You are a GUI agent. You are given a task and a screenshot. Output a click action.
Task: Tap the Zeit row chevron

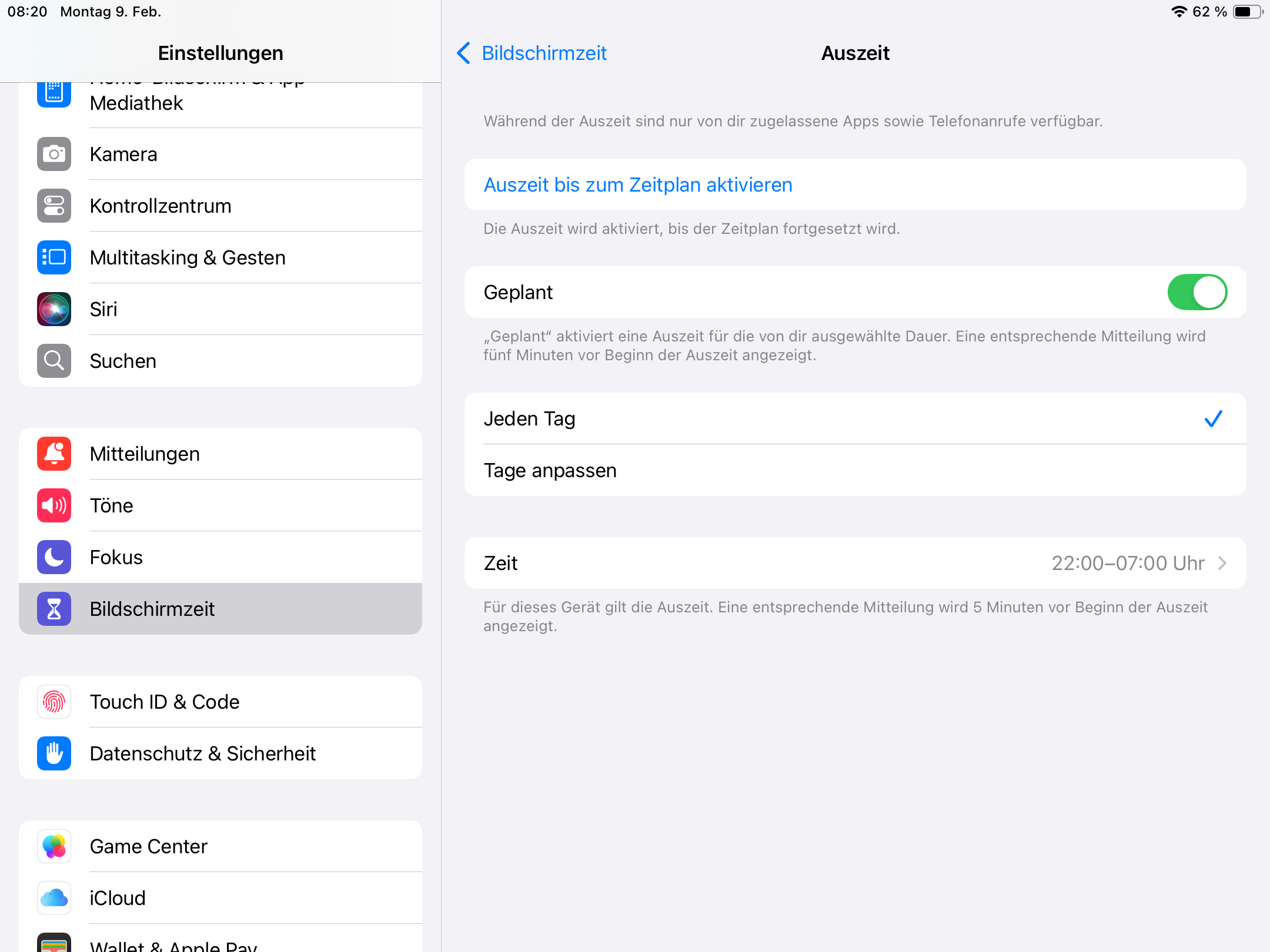point(1222,563)
